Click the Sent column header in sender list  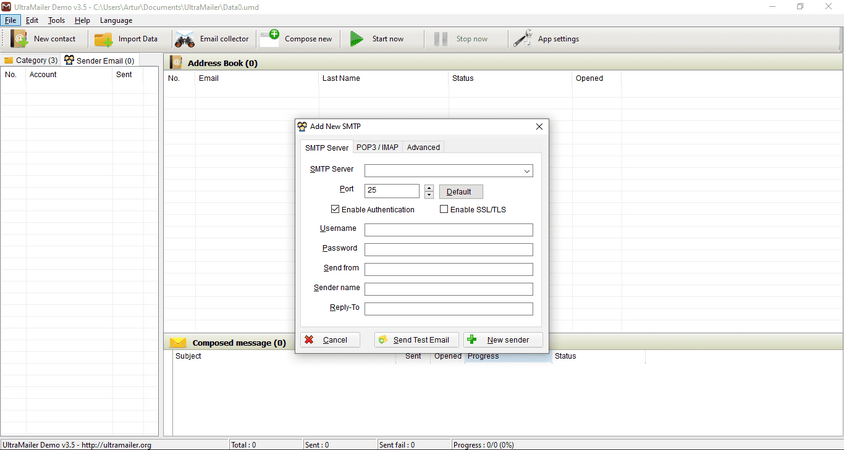click(x=128, y=75)
